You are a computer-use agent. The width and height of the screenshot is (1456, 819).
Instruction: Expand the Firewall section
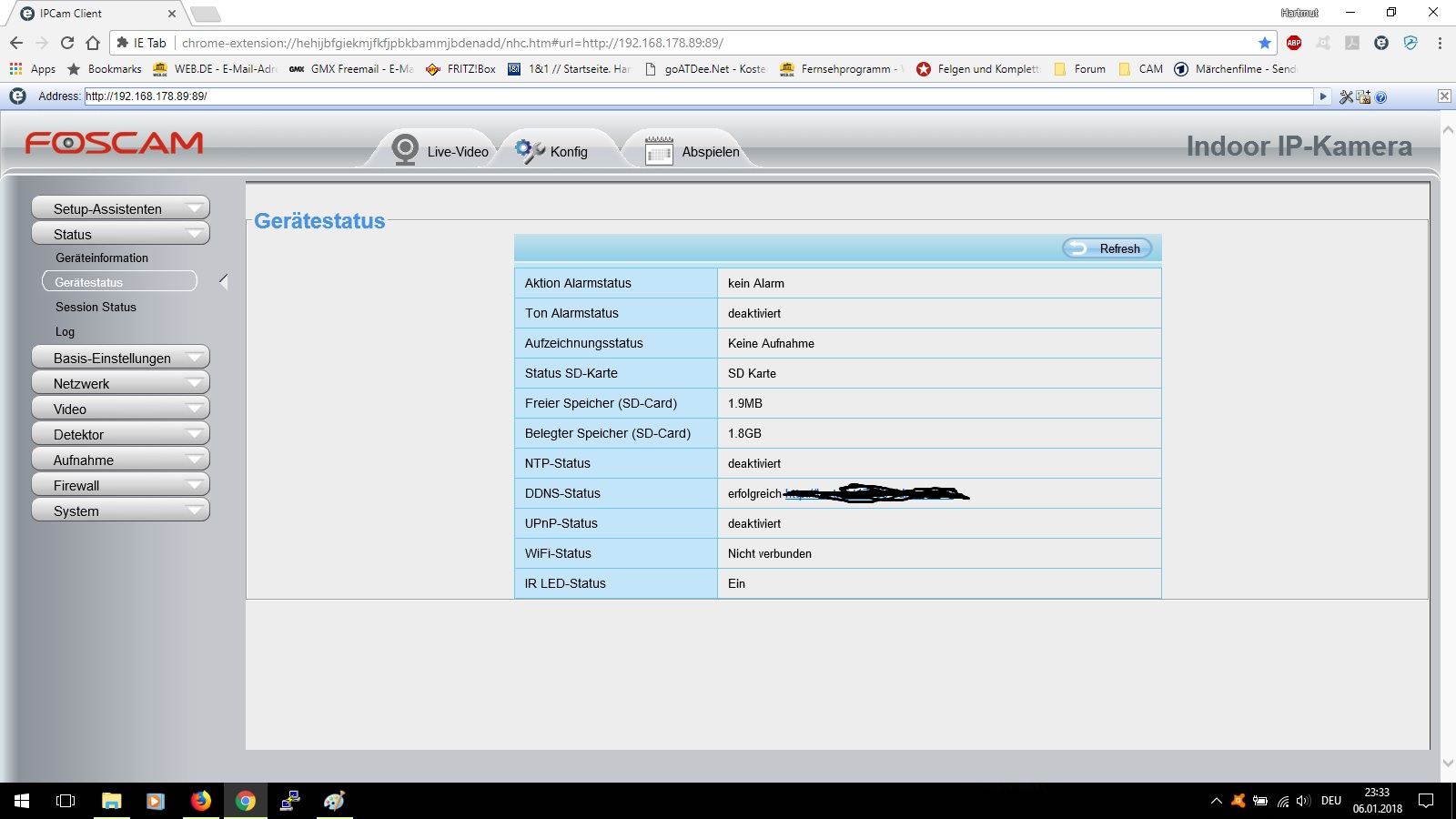[x=120, y=485]
